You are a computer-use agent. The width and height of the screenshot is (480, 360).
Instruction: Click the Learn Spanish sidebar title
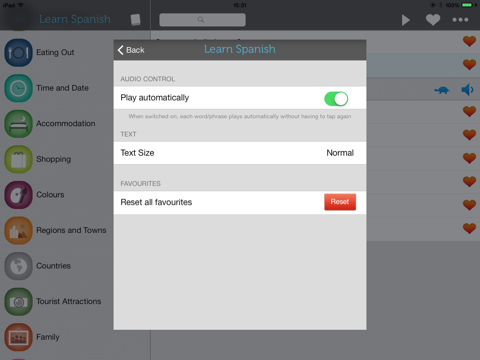click(75, 19)
